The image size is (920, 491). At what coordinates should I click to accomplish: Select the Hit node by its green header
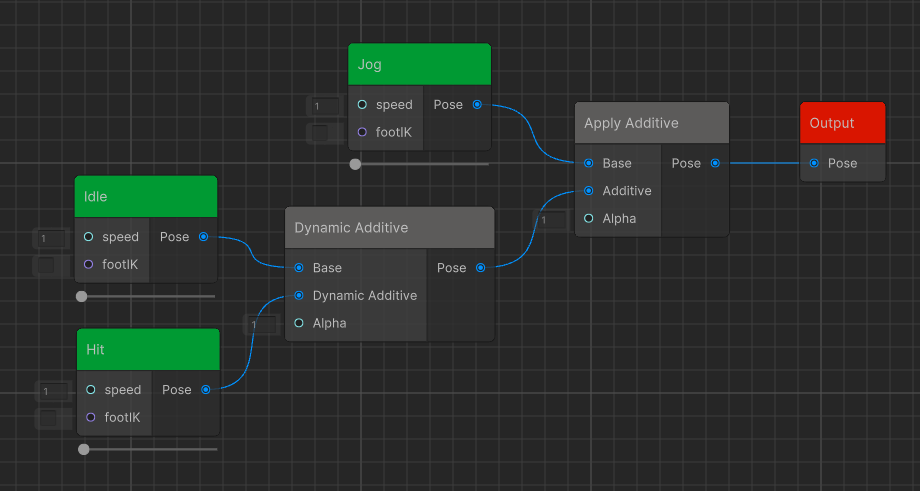148,350
